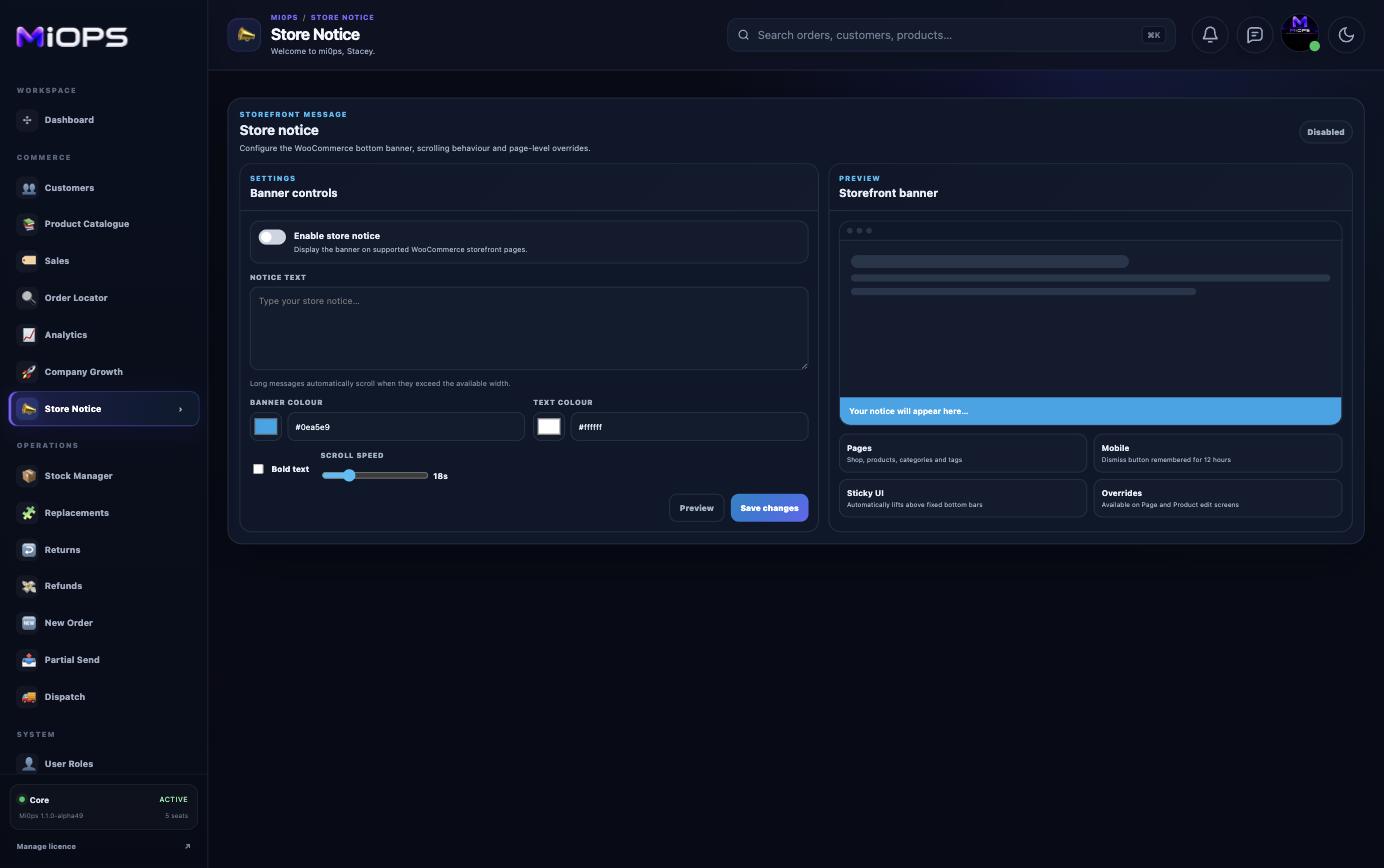Open Partial Send in the sidebar
The width and height of the screenshot is (1384, 868).
pos(104,660)
